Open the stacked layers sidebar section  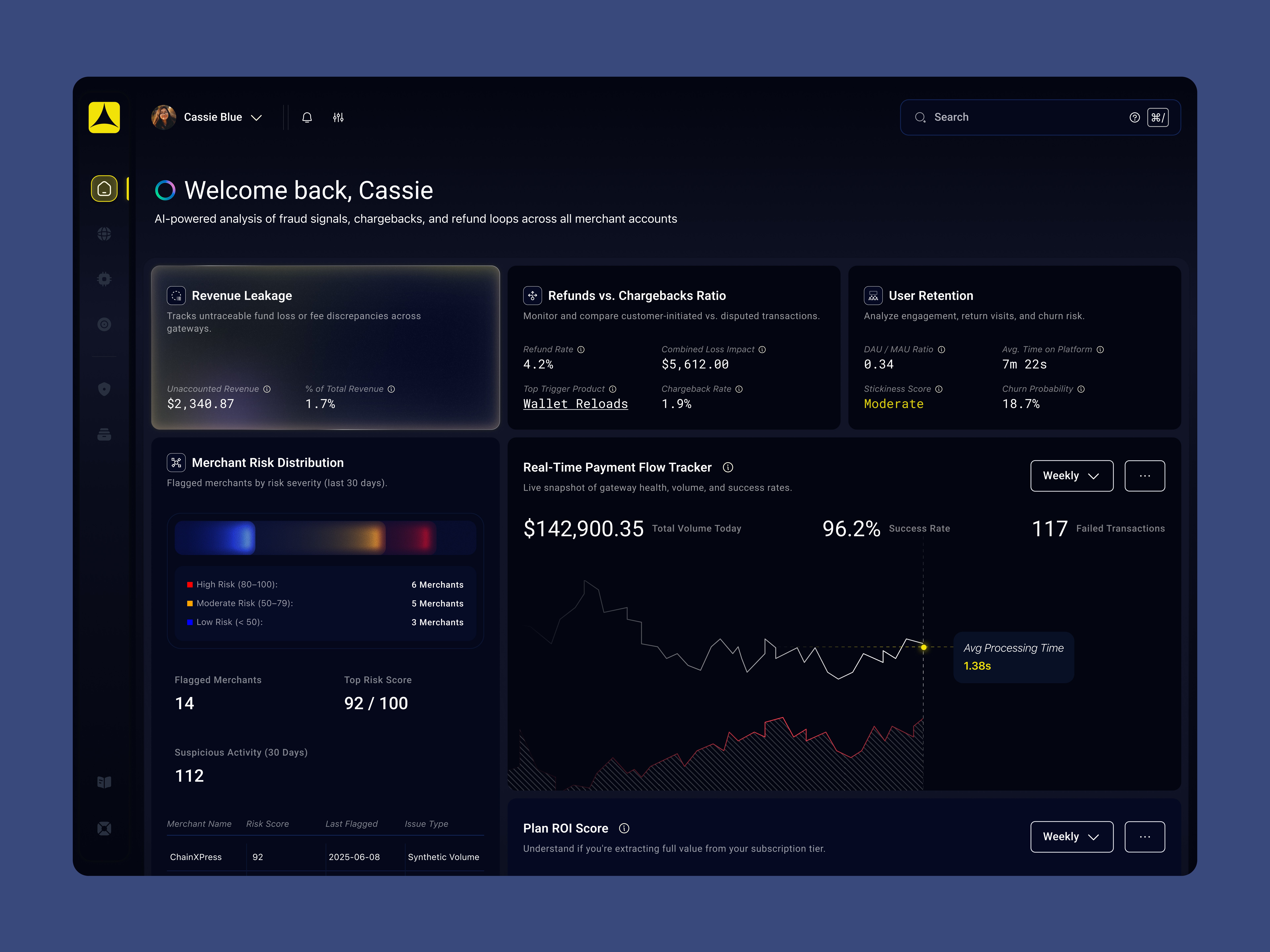(x=104, y=434)
